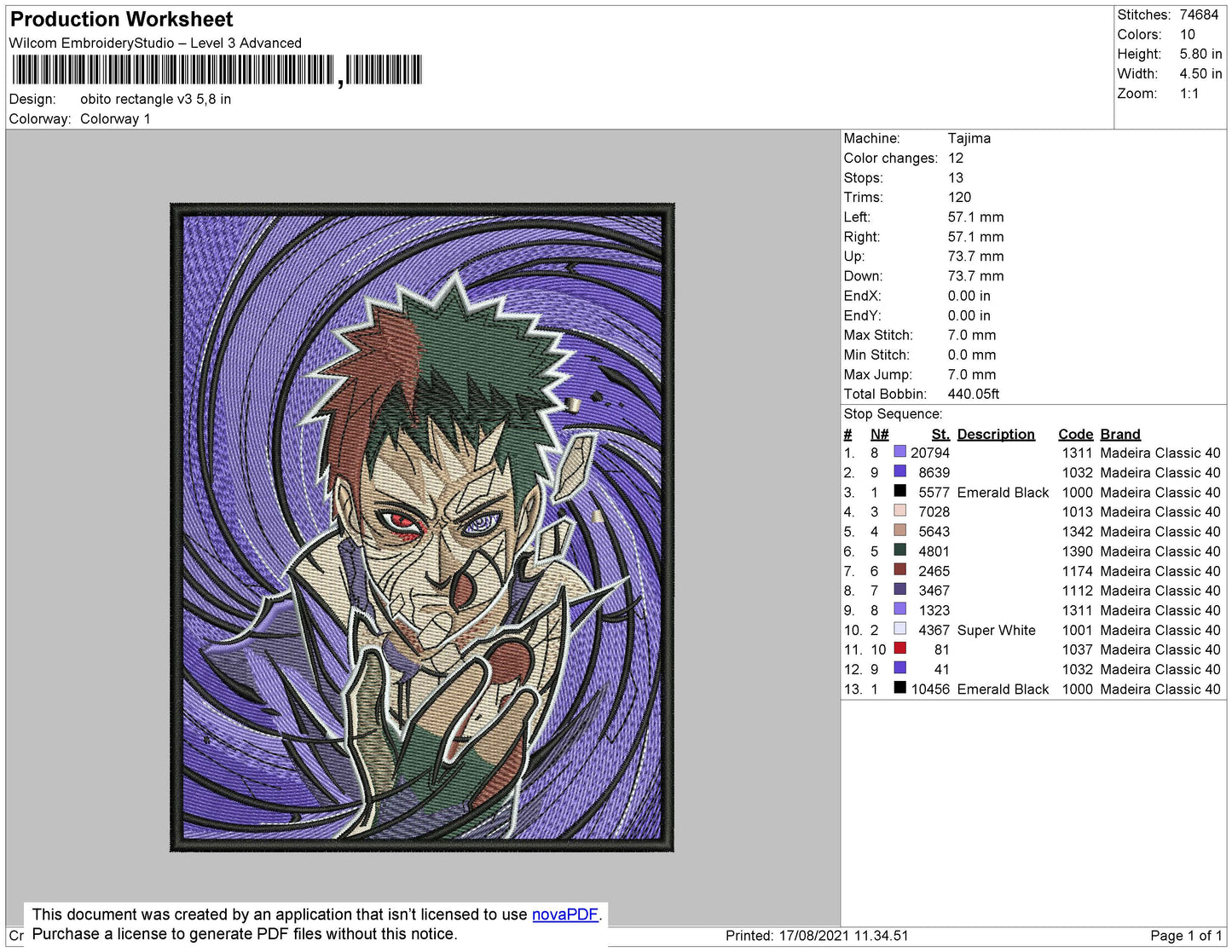Select swatch for stop 8 code 1112
Image resolution: width=1232 pixels, height=952 pixels.
click(899, 589)
